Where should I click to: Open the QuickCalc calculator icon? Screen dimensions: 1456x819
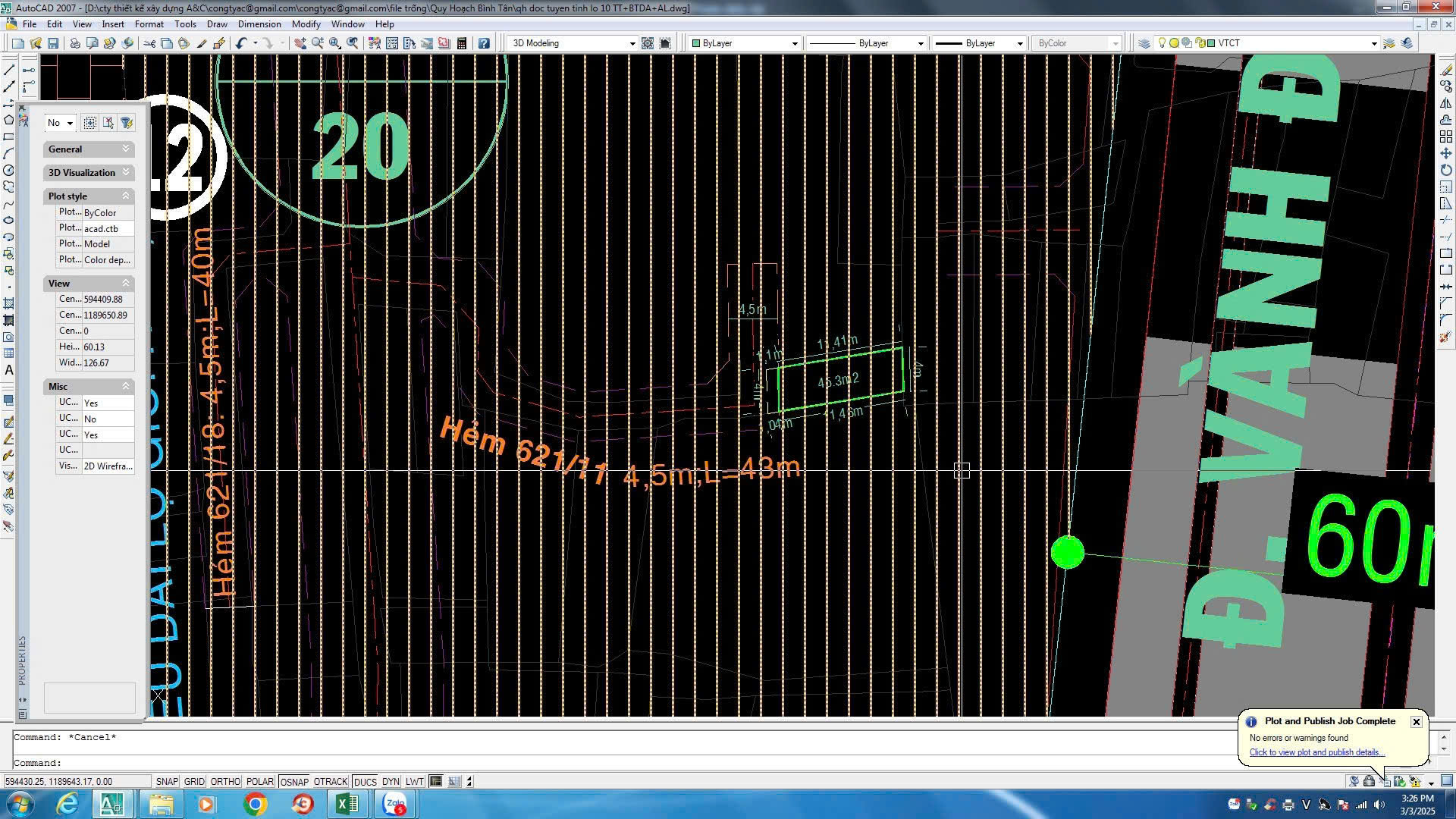point(462,43)
